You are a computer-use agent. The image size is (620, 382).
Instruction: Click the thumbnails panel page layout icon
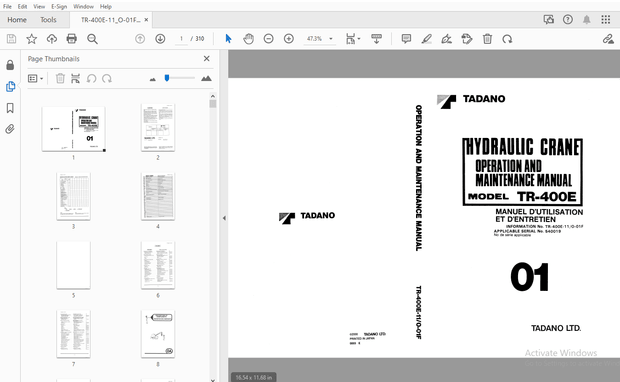[x=76, y=78]
